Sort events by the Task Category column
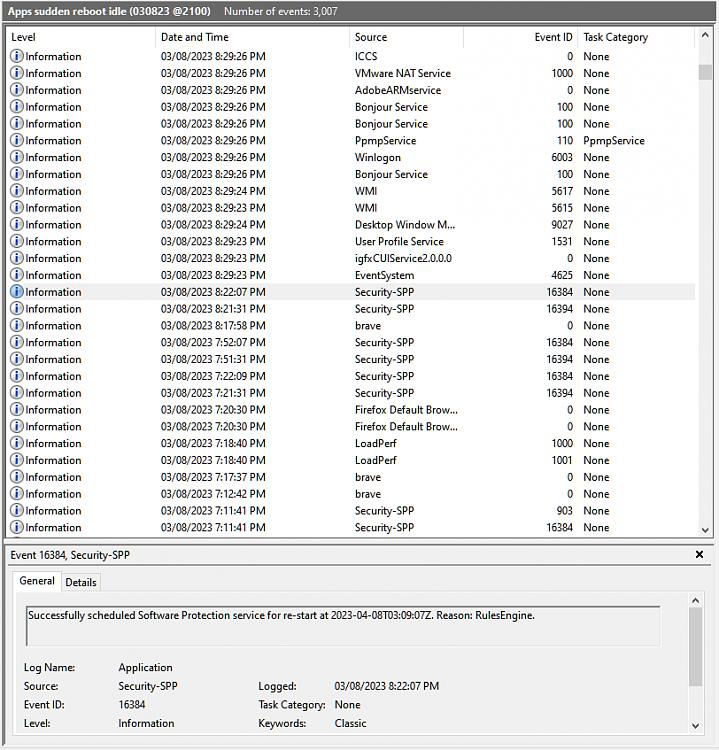This screenshot has height=750, width=719. click(636, 37)
